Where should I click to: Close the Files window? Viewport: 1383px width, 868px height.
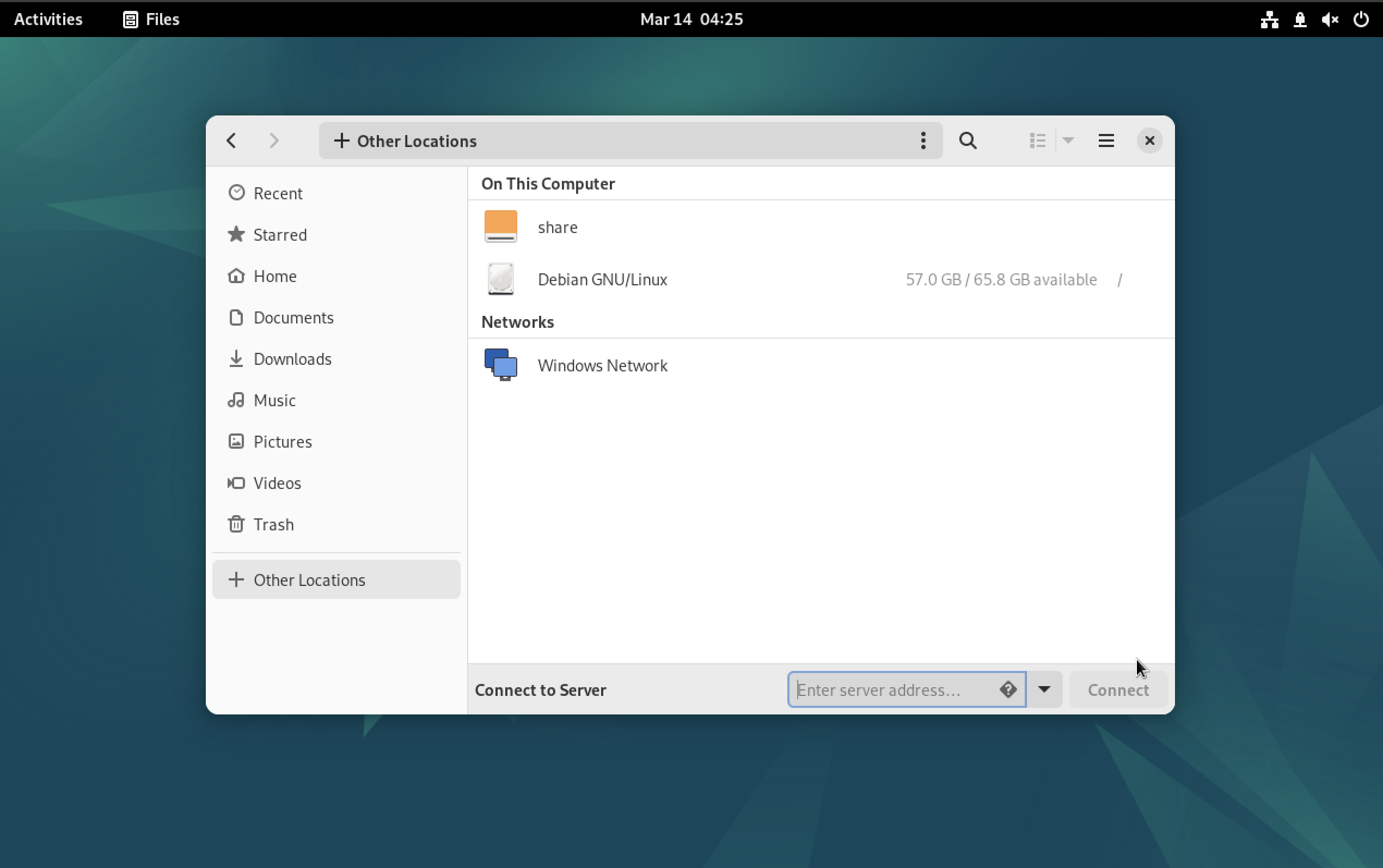1149,140
